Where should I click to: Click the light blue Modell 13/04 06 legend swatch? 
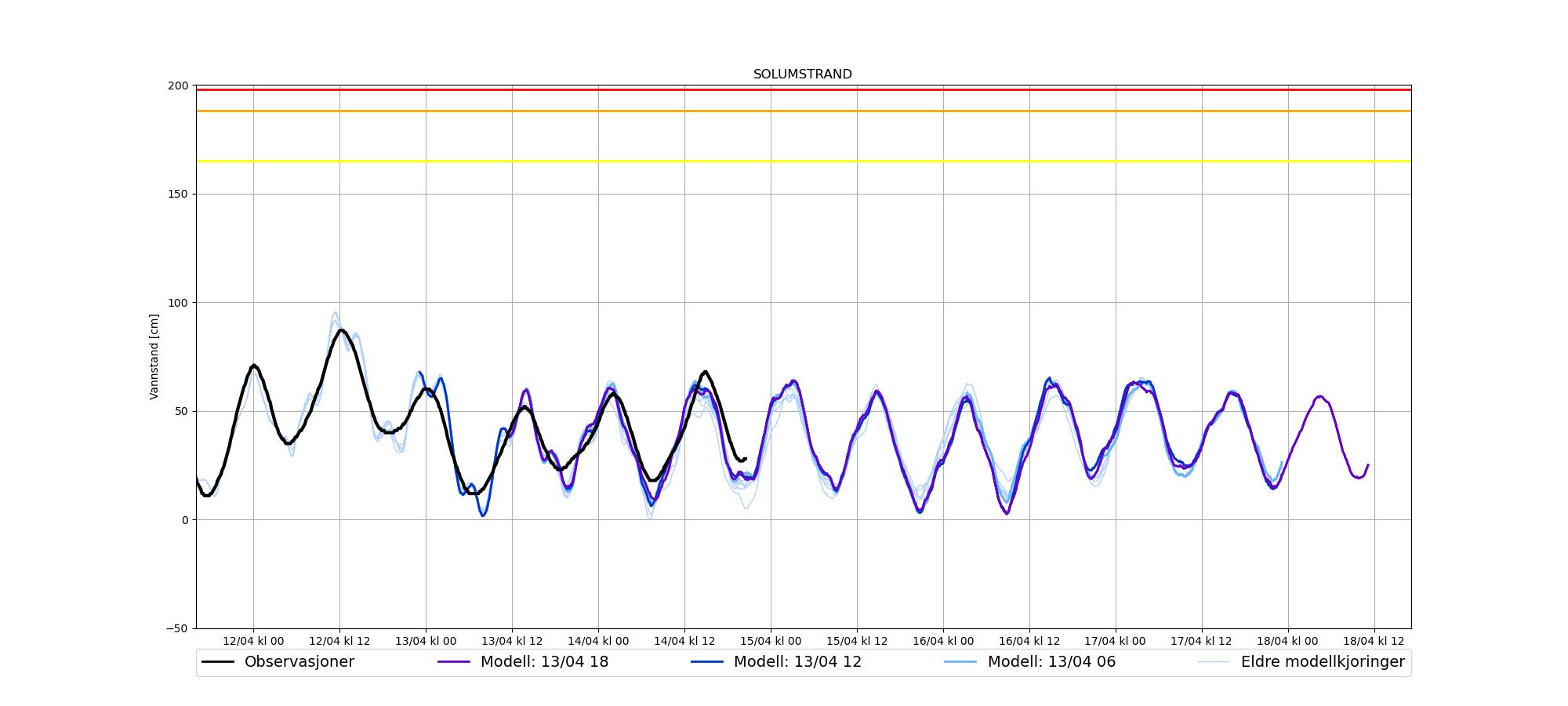(960, 662)
